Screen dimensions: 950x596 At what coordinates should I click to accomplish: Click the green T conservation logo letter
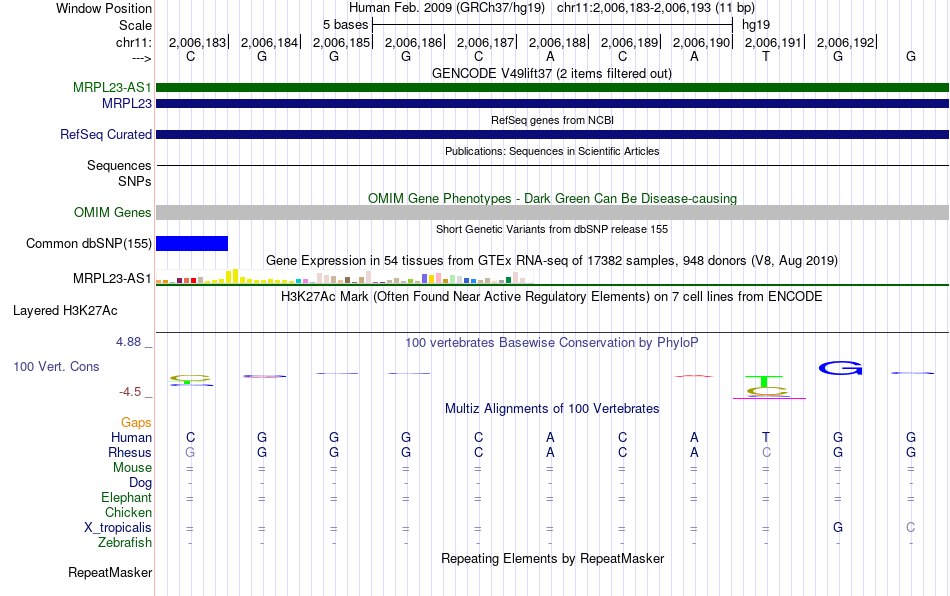(x=765, y=382)
